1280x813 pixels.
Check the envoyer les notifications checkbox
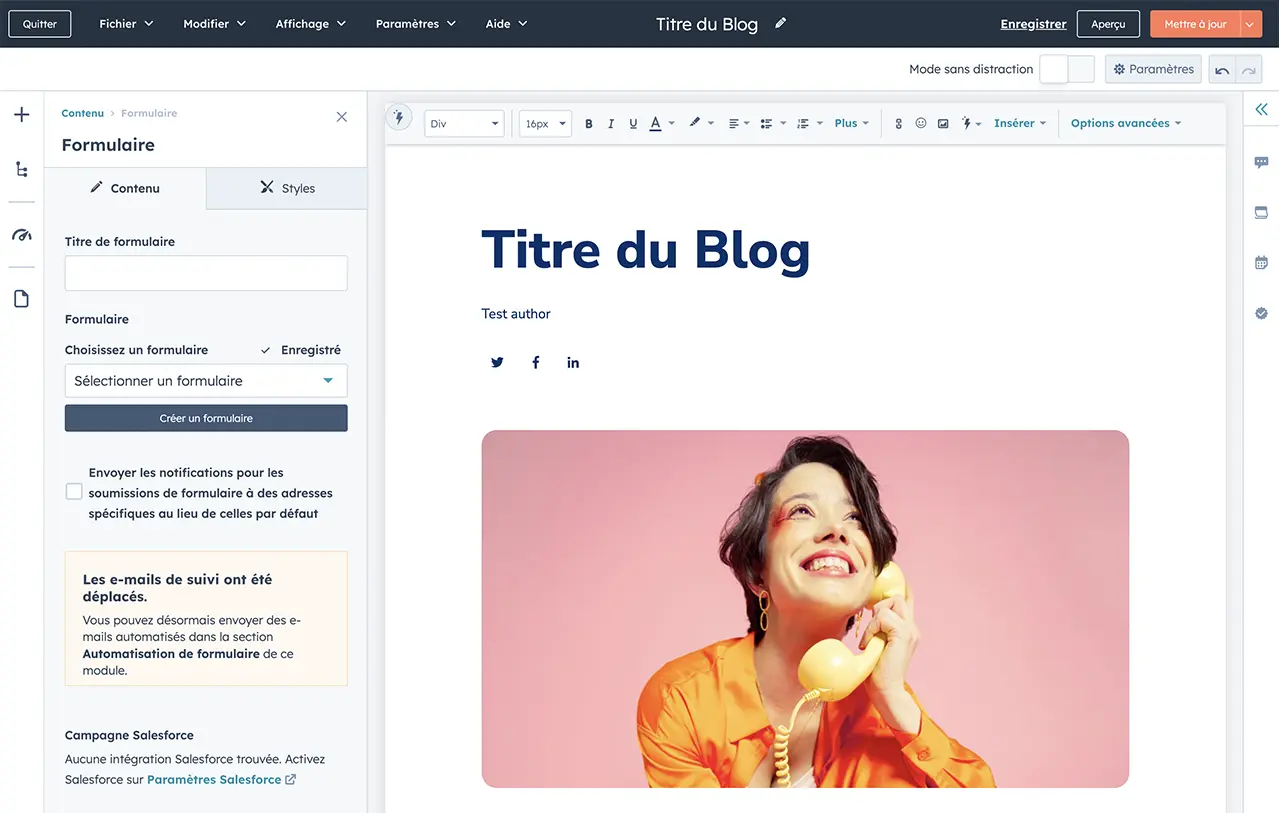(x=74, y=492)
